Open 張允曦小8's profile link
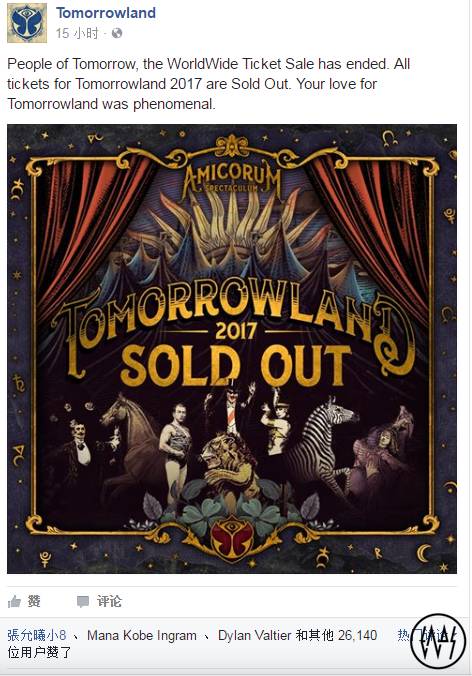The width and height of the screenshot is (472, 676). point(37,635)
